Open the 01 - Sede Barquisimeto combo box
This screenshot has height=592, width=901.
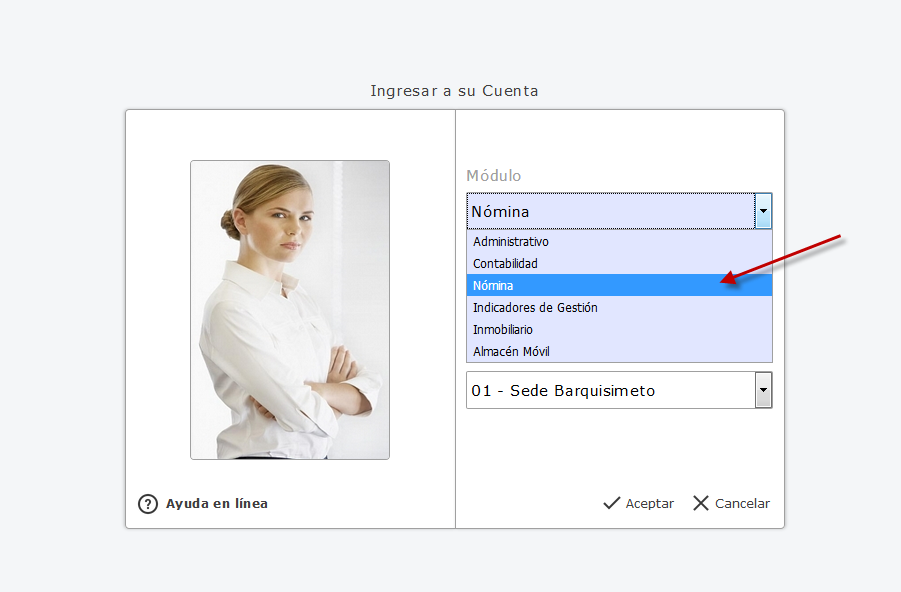pos(610,391)
